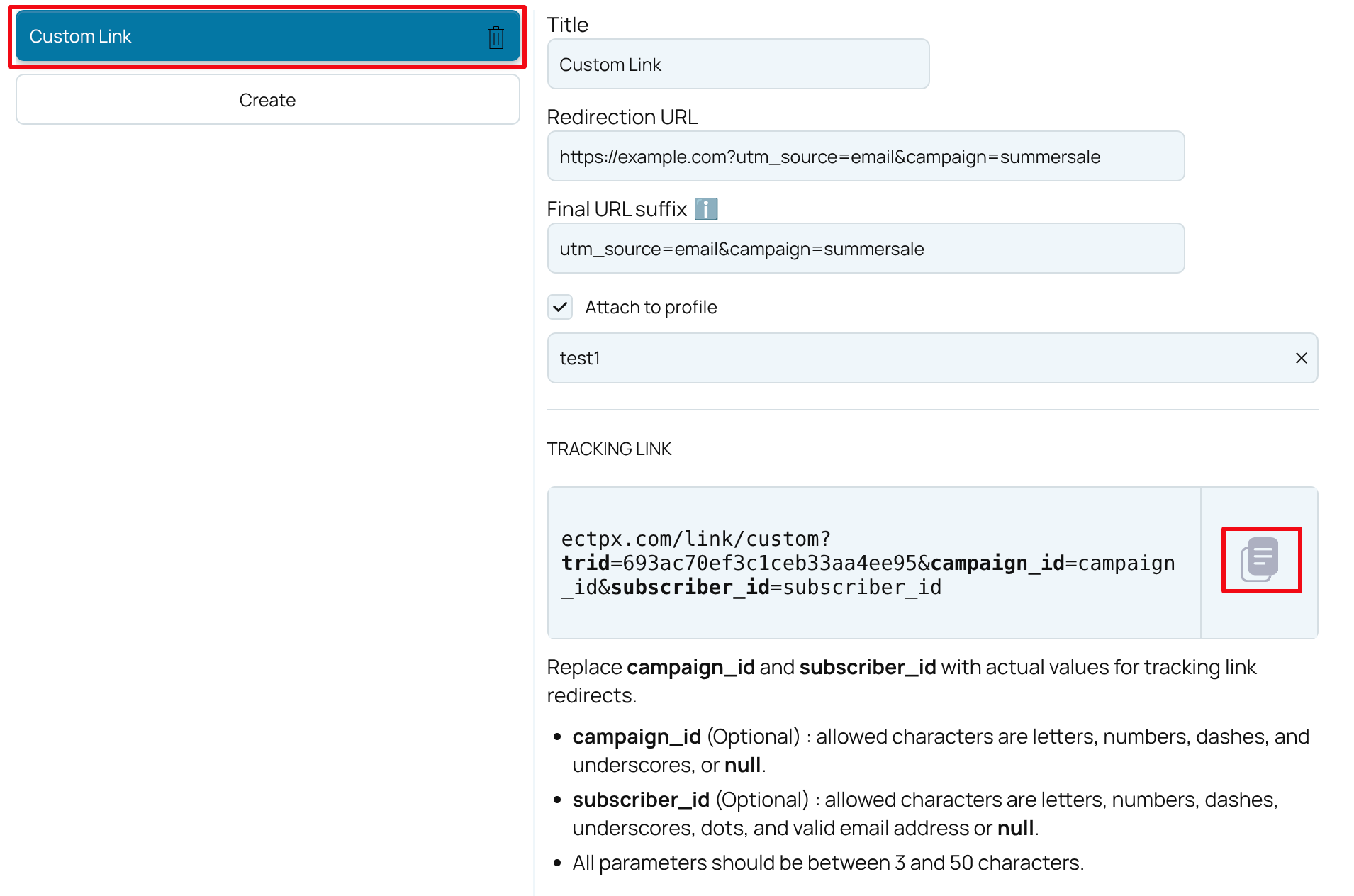Viewport: 1354px width, 896px height.
Task: Click the copy-to-clipboard icon beside the tracking link
Action: click(1260, 560)
